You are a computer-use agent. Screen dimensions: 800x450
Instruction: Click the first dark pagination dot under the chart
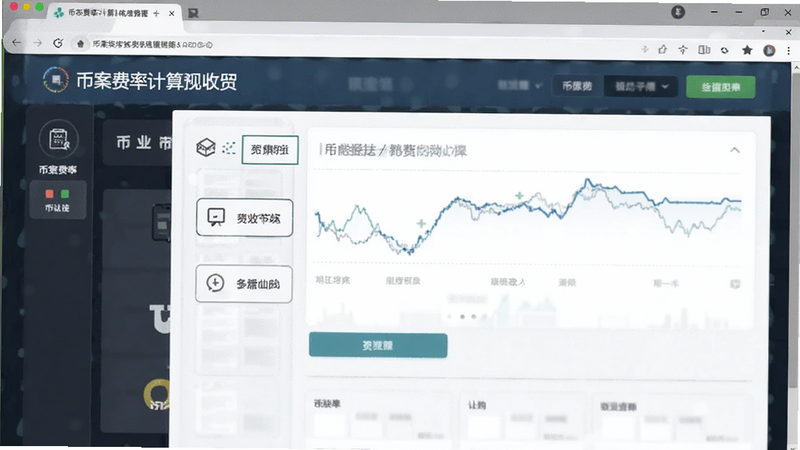click(462, 317)
